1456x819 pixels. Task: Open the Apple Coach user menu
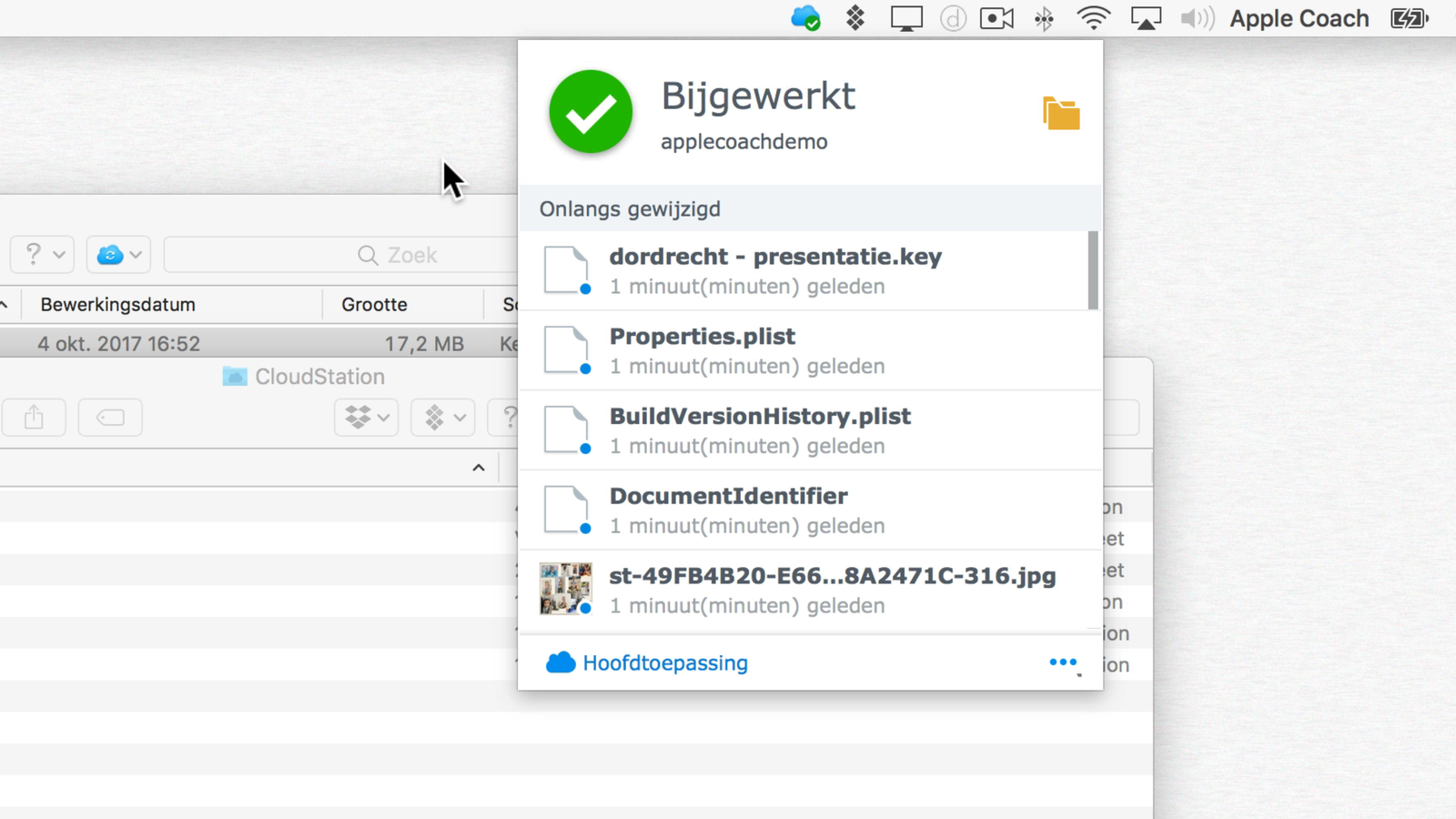coord(1299,18)
